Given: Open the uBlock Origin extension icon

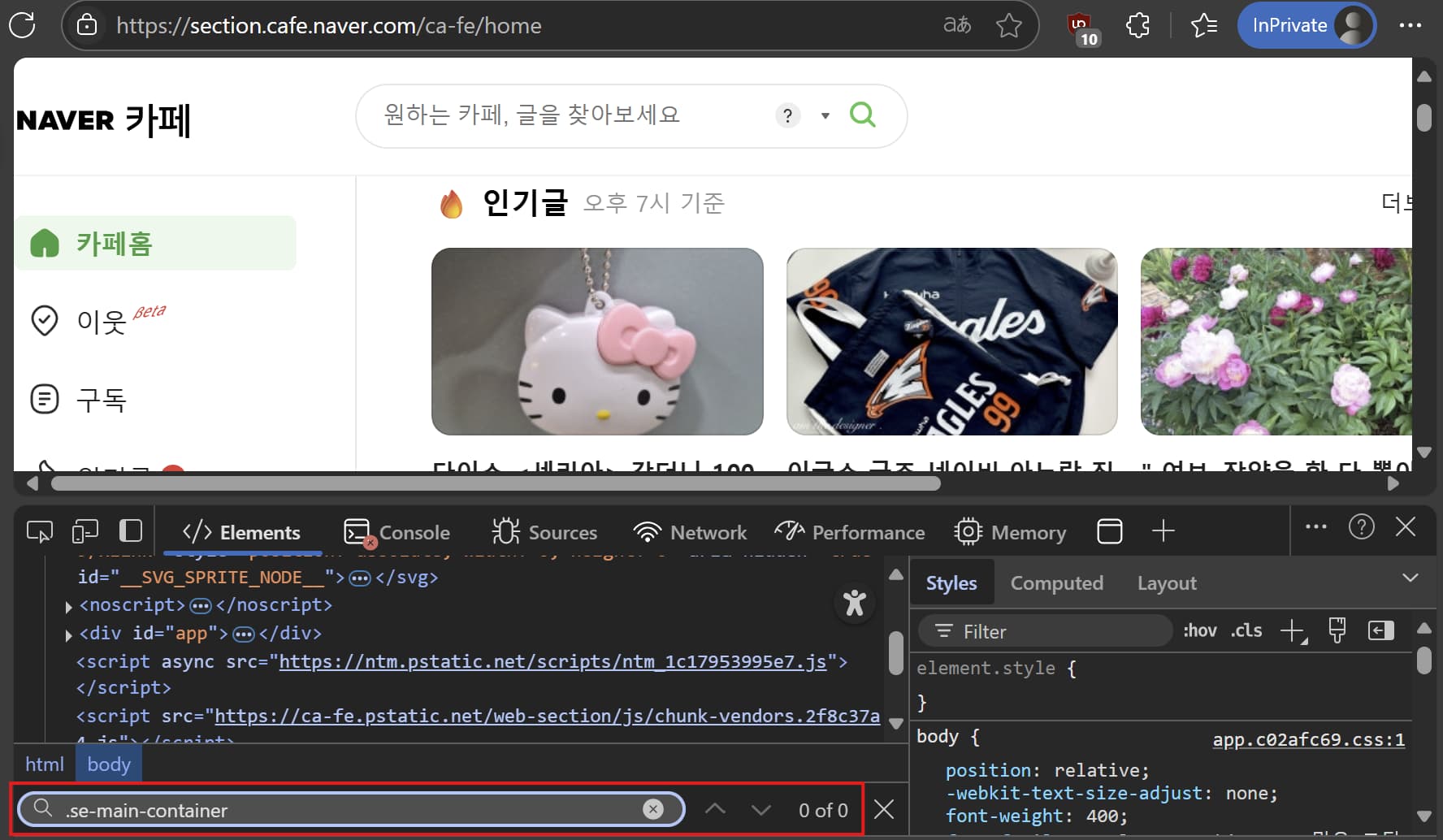Looking at the screenshot, I should point(1083,28).
